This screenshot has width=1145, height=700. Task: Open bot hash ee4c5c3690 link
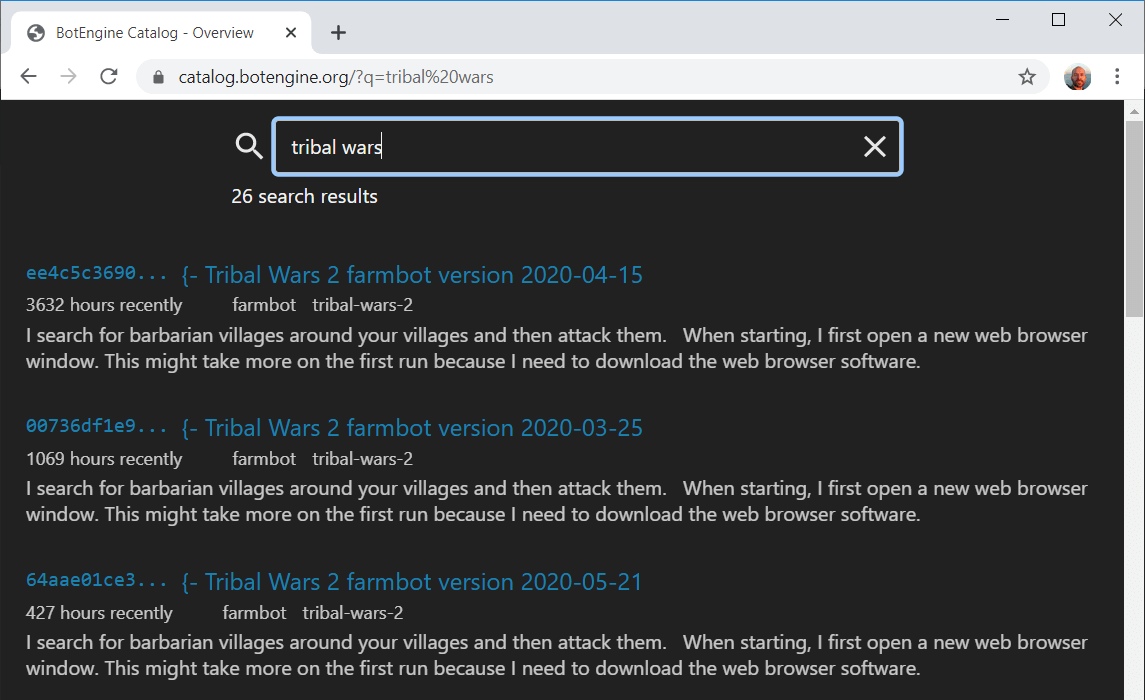point(96,273)
